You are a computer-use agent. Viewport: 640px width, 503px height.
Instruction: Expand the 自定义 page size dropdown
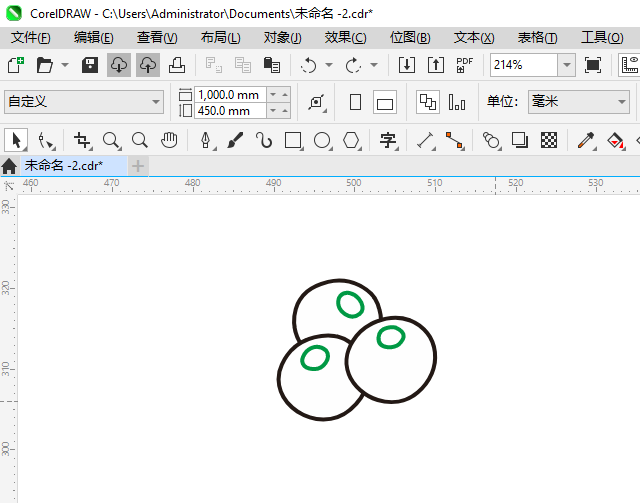point(156,102)
